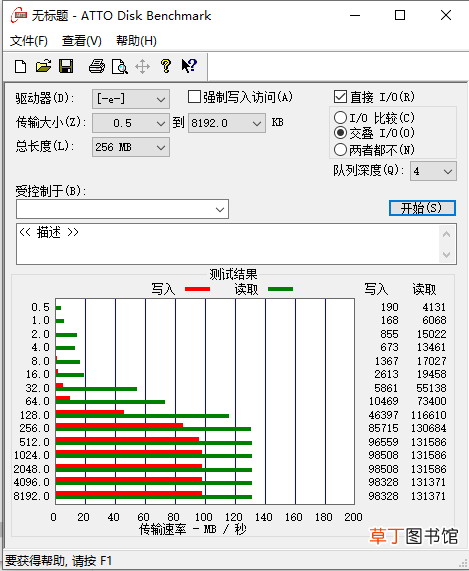This screenshot has width=469, height=571.
Task: Click the move crosshair toolbar icon
Action: click(x=142, y=67)
